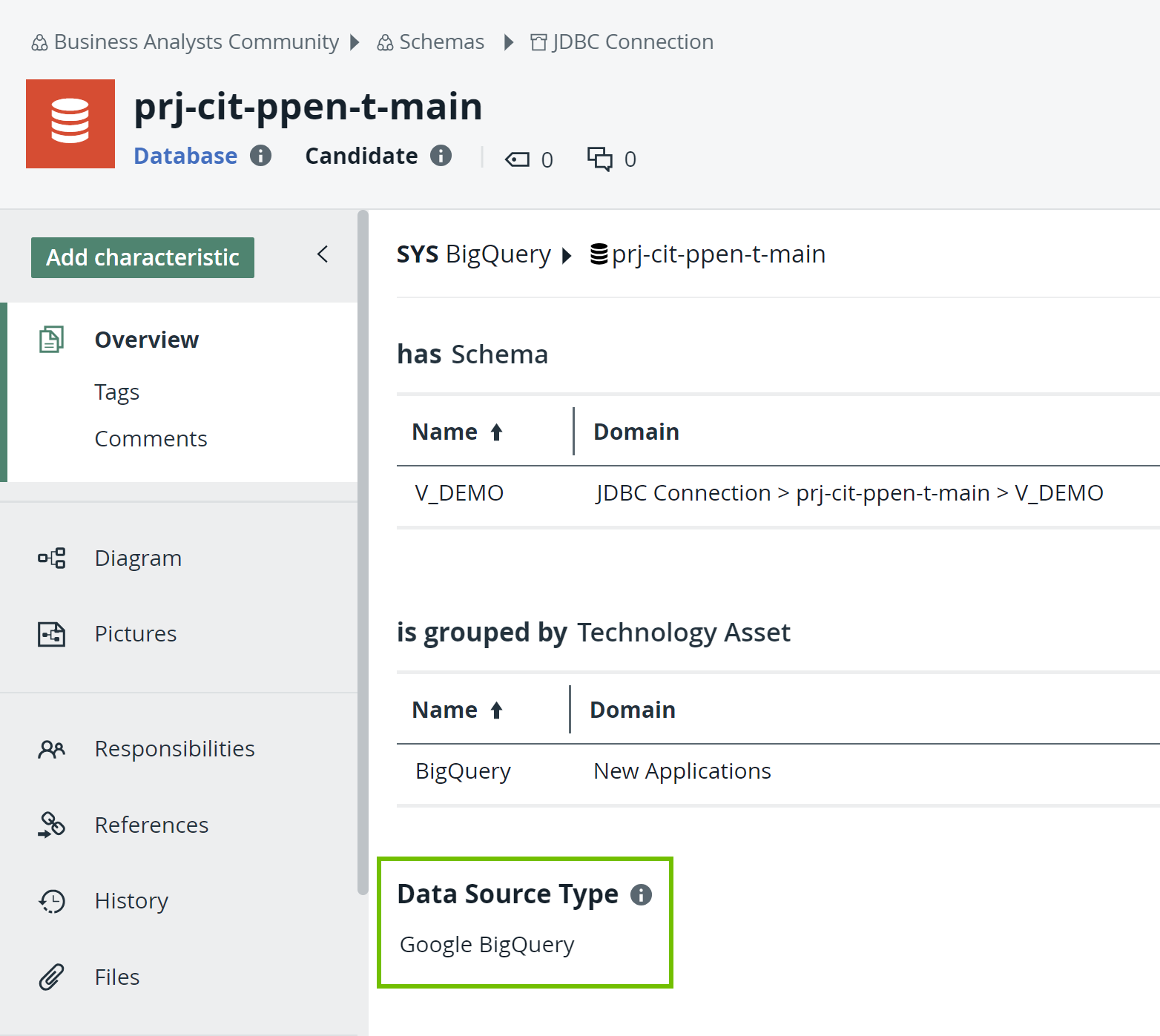Go to Schemas breadcrumb
1160x1036 pixels.
[x=441, y=42]
